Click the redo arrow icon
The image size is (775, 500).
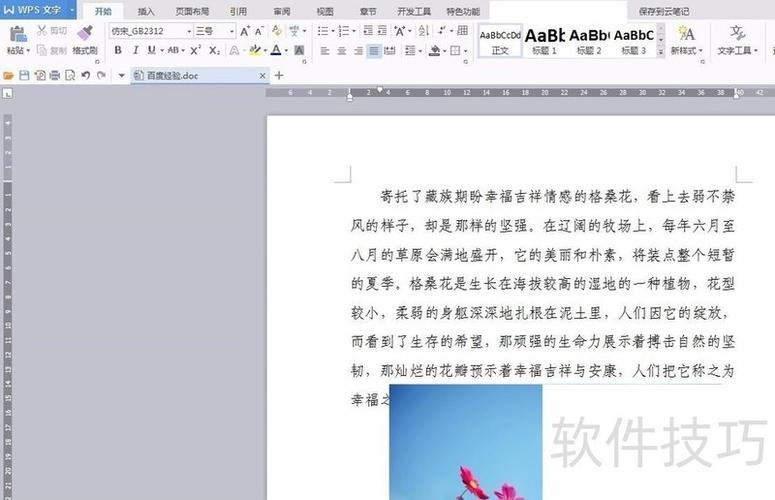tap(101, 76)
